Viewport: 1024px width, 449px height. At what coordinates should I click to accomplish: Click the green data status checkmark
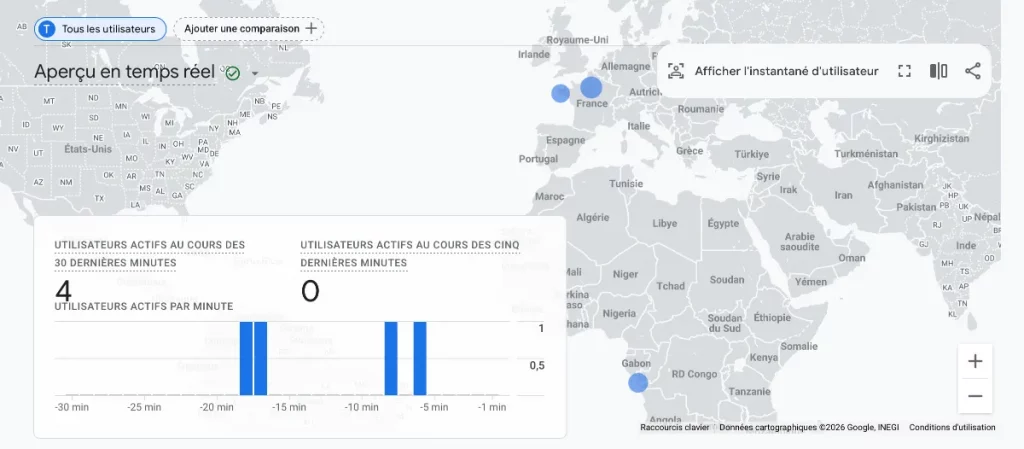pyautogui.click(x=233, y=73)
